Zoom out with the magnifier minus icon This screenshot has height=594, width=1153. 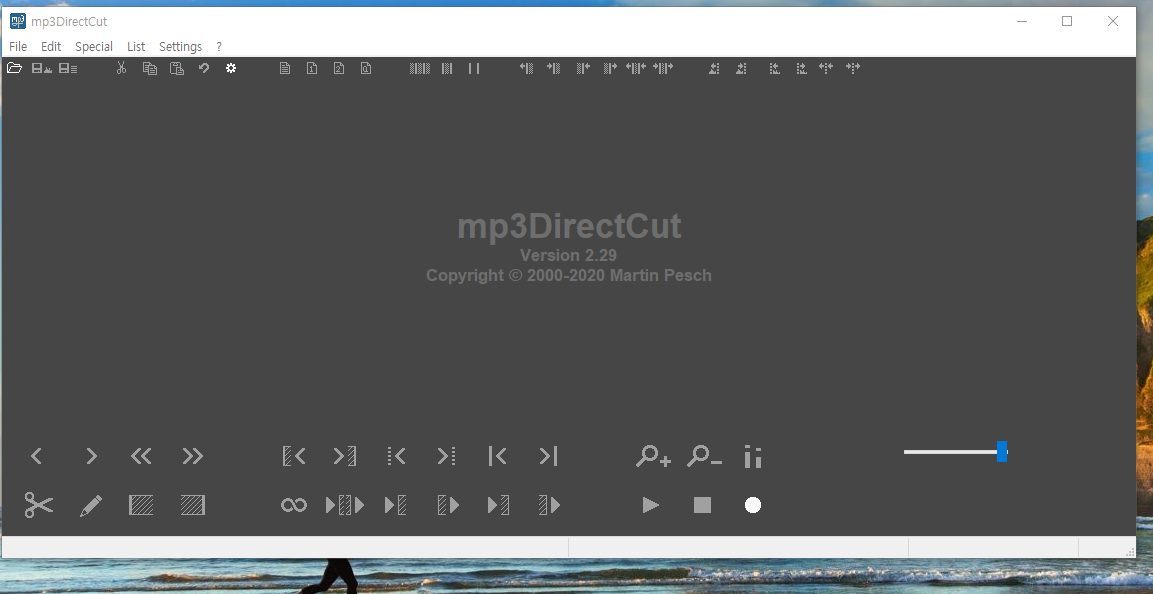(x=704, y=457)
